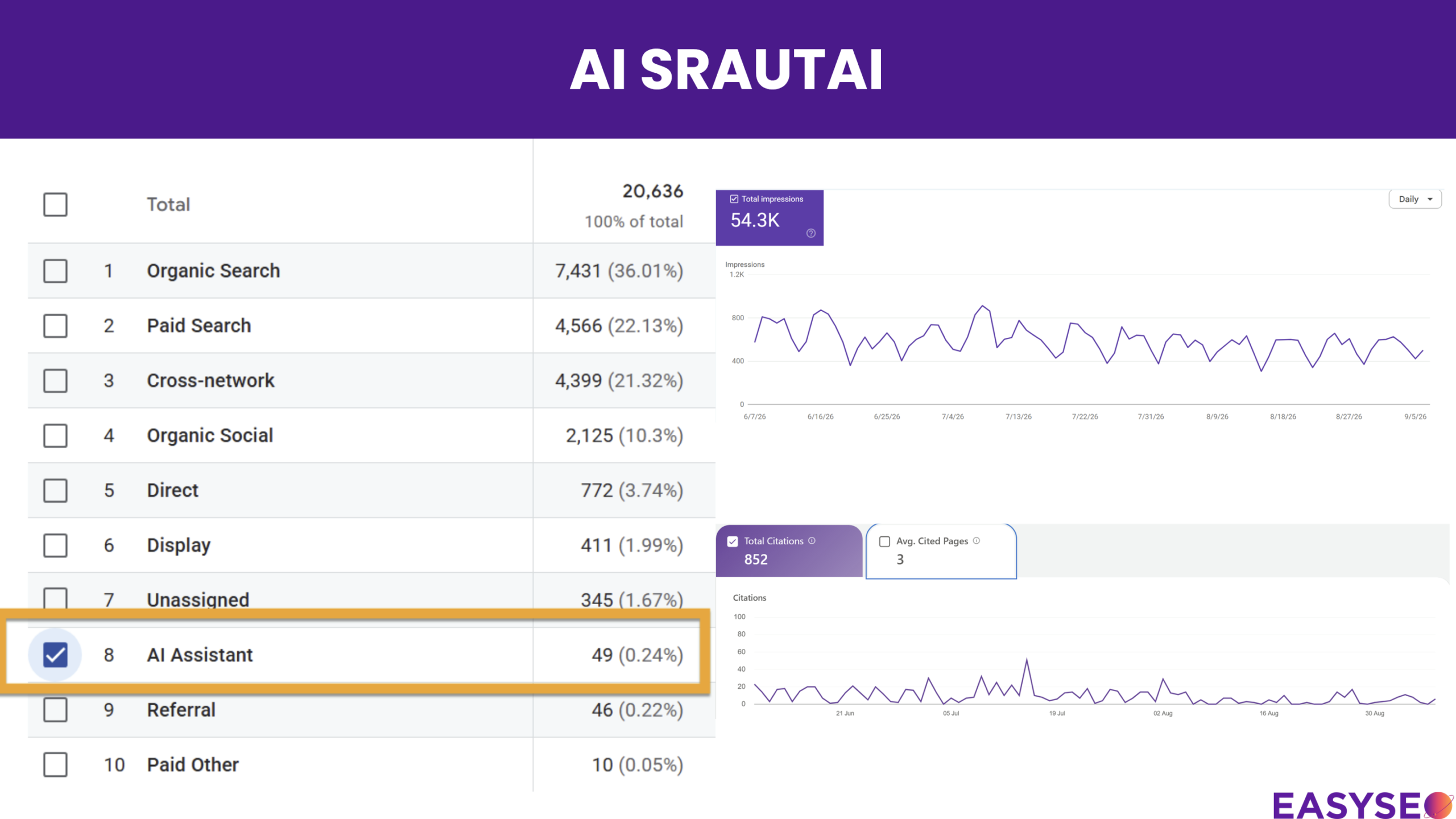Image resolution: width=1456 pixels, height=819 pixels.
Task: Click the Referral channel label
Action: [x=181, y=710]
